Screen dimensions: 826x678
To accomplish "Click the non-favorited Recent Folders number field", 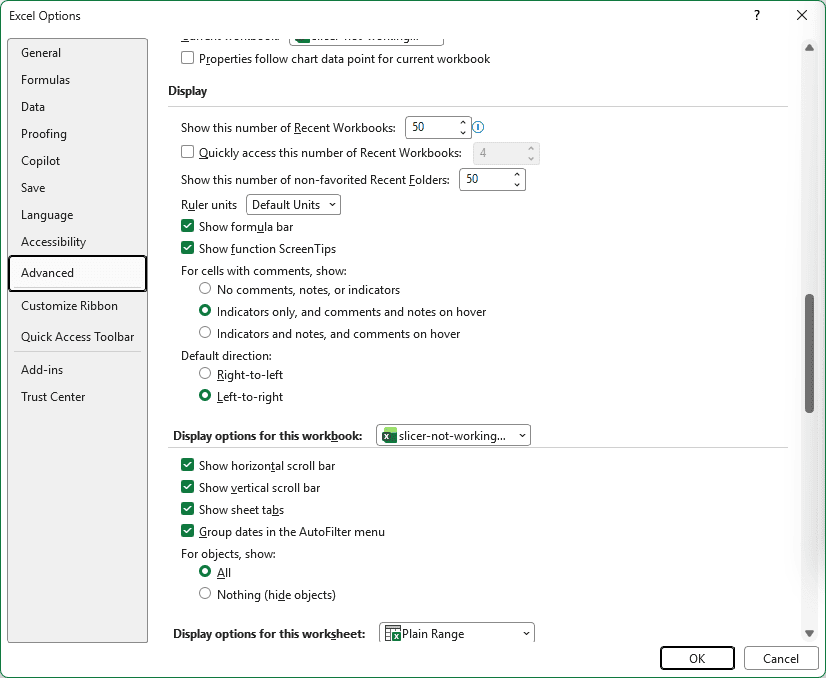I will coord(486,180).
